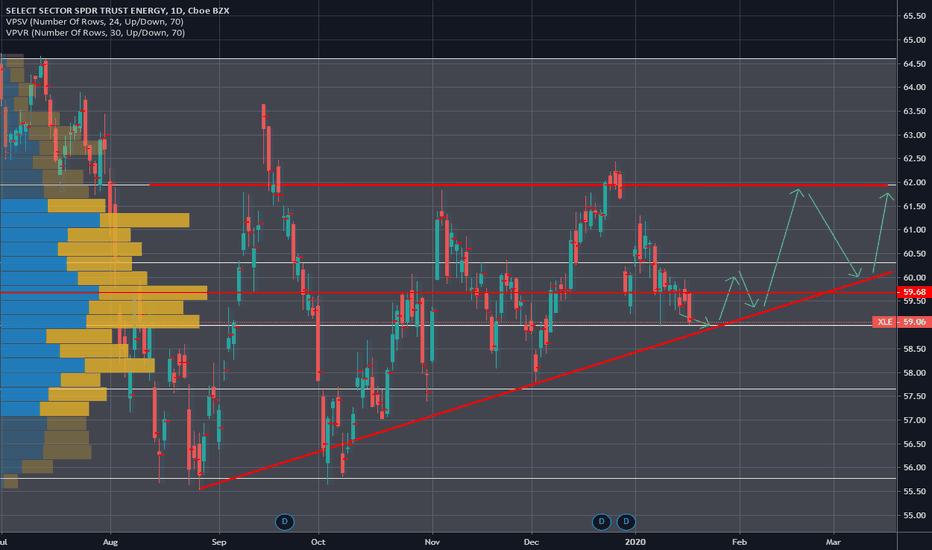The width and height of the screenshot is (932, 550).
Task: Click the Mar date axis label
Action: [833, 542]
